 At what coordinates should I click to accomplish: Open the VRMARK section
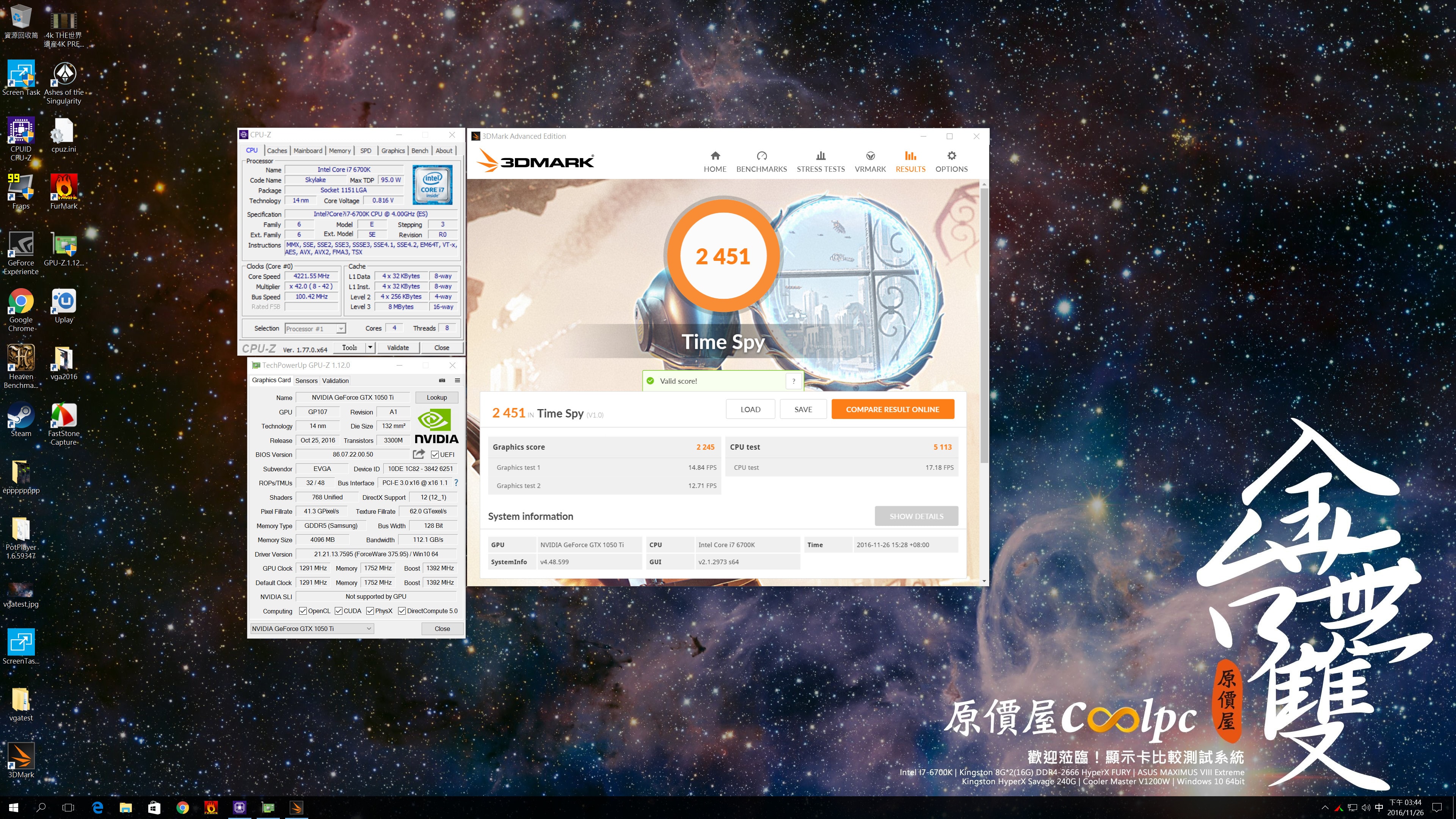click(870, 162)
